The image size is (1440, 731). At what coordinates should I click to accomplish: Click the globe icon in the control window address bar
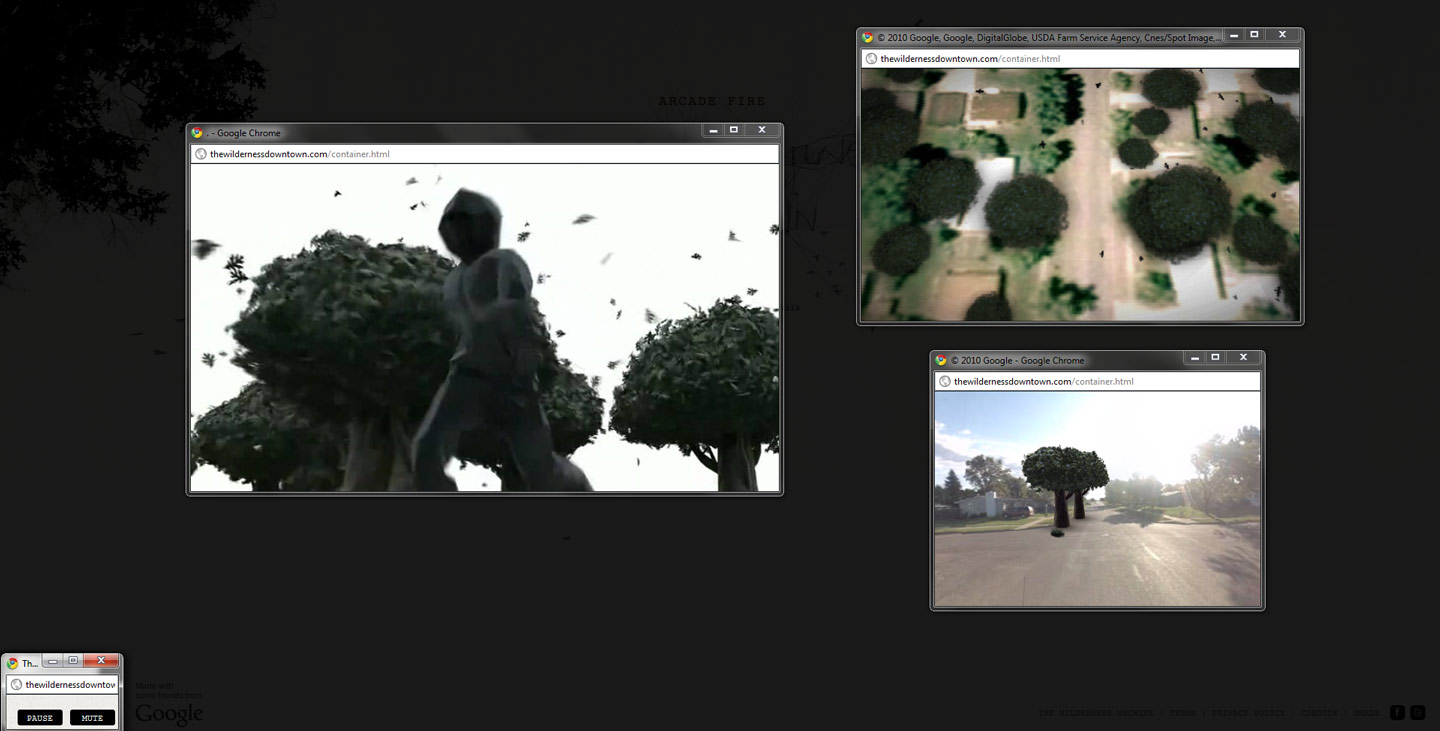coord(17,685)
